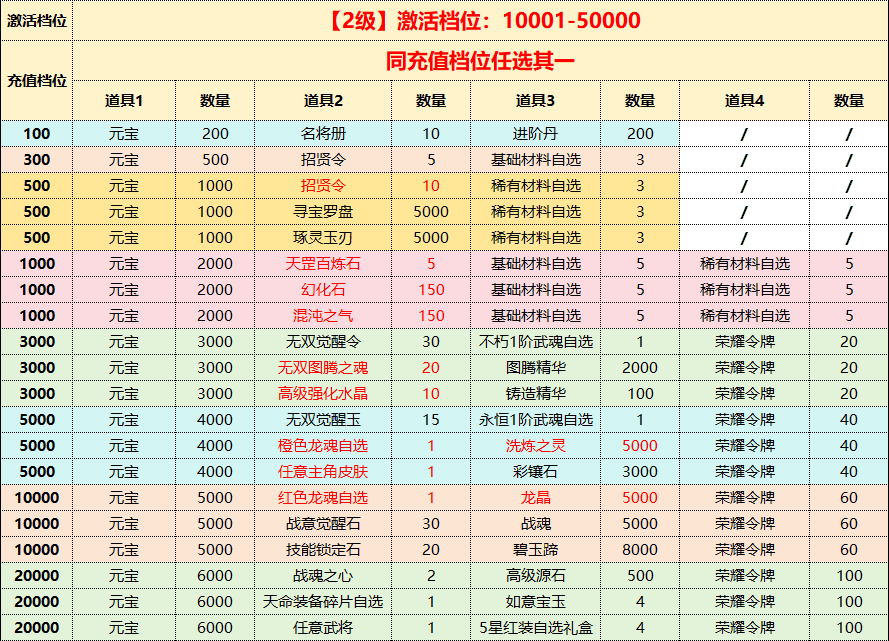
Task: Click the red 5000 beside 洗炼之灵
Action: pyautogui.click(x=640, y=446)
